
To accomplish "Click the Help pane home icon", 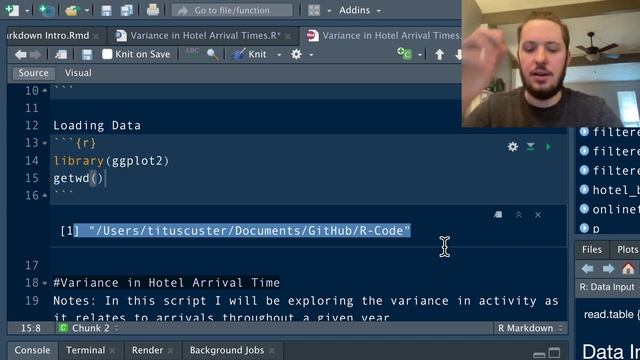I will click(628, 269).
